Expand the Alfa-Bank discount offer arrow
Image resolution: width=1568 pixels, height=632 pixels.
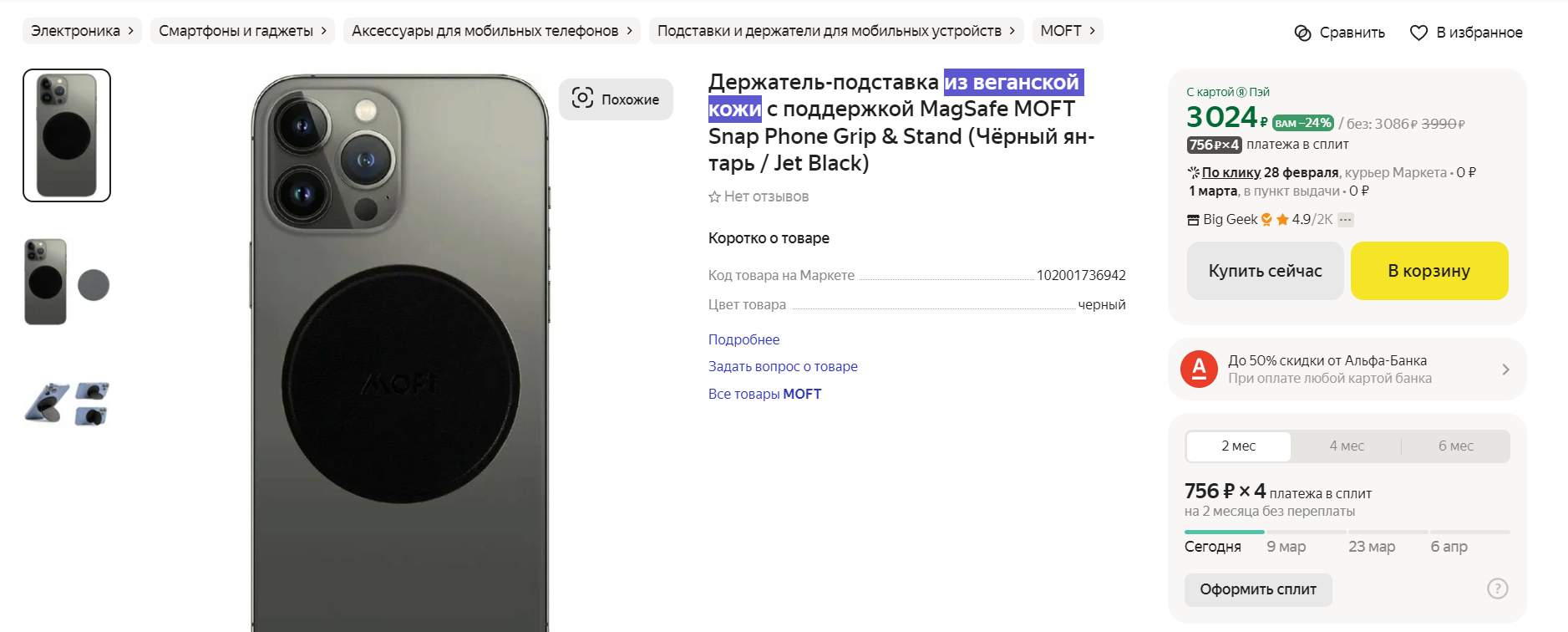(1505, 370)
